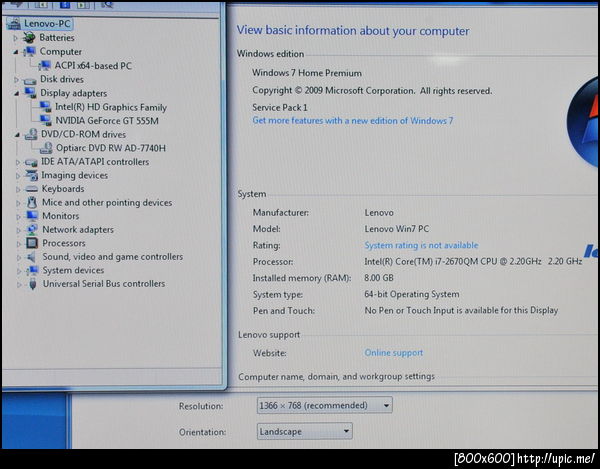Expand the Sound, video and game controllers arrow
This screenshot has height=469, width=600.
pos(19,257)
